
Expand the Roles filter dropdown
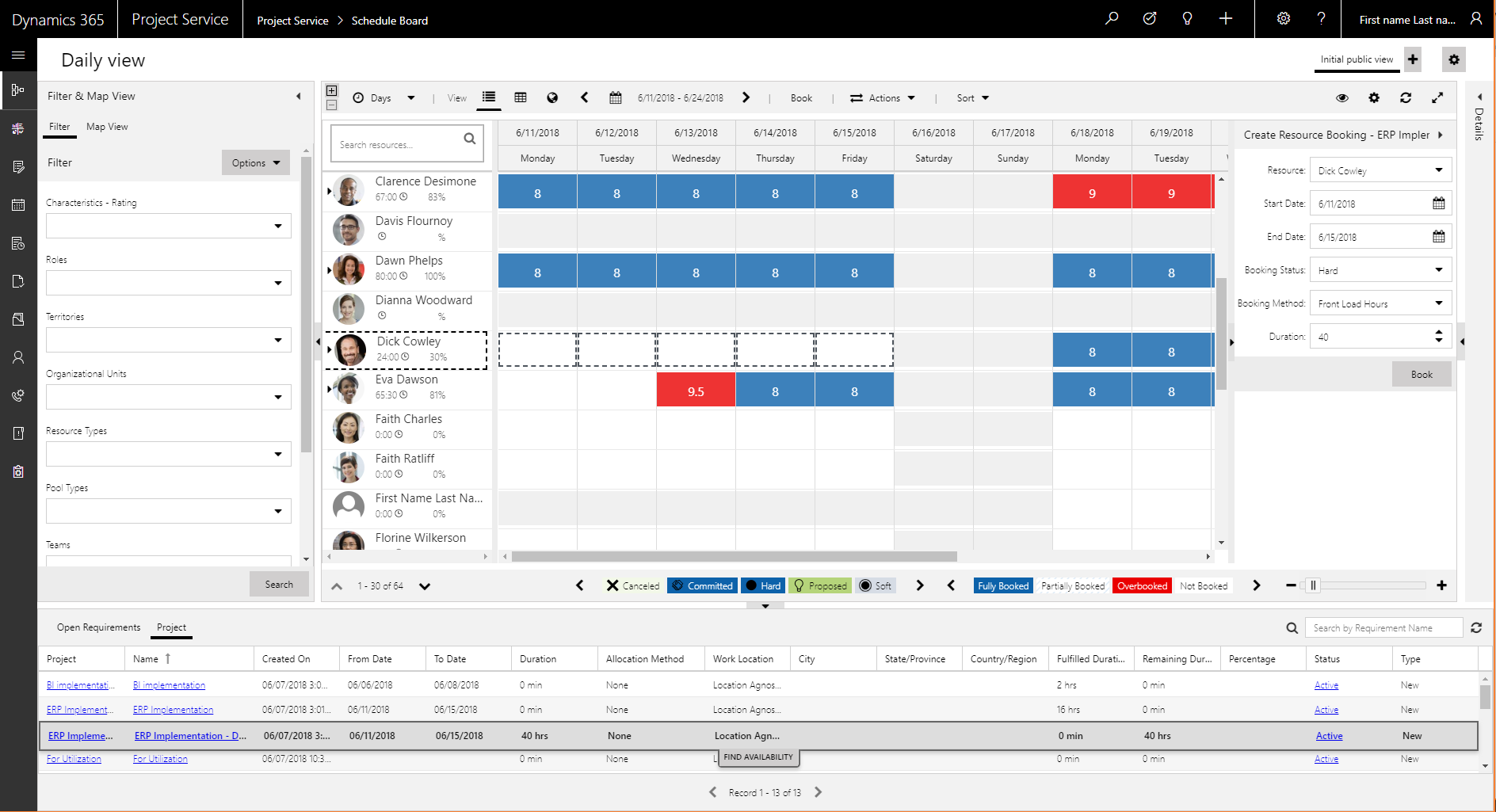[168, 283]
